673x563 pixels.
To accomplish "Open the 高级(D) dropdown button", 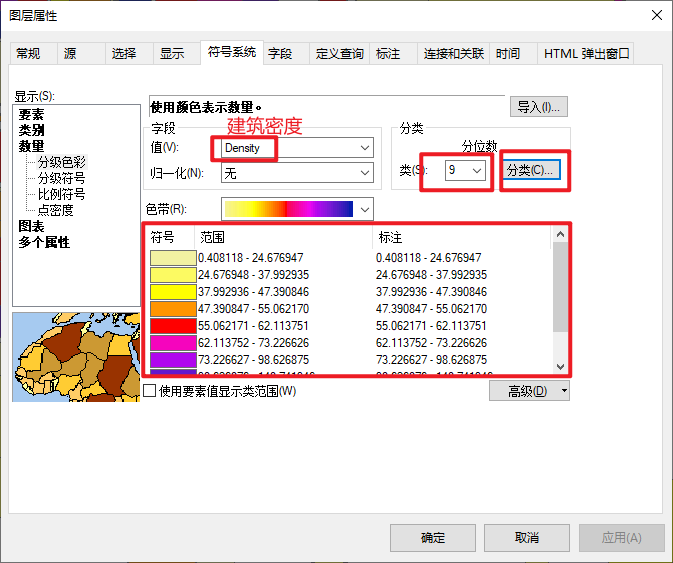I will click(529, 391).
